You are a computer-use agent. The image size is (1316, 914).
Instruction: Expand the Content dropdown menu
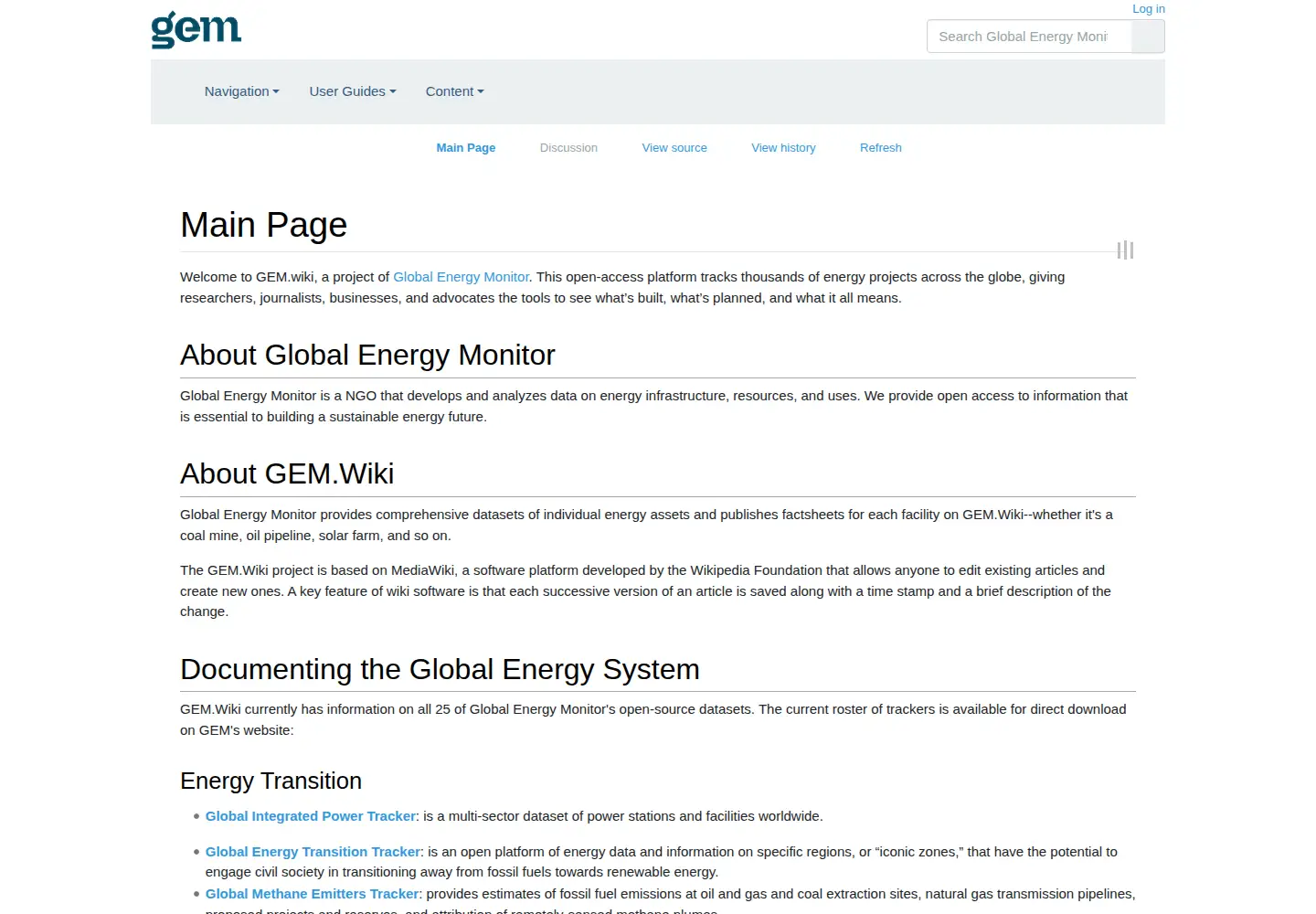(x=455, y=91)
